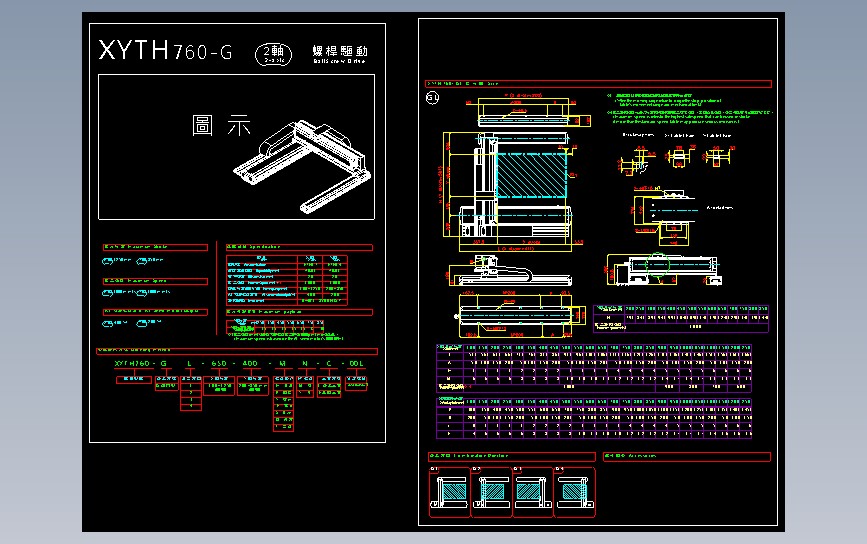The image size is (867, 544).
Task: Click the Specification section header bar
Action: click(x=299, y=247)
